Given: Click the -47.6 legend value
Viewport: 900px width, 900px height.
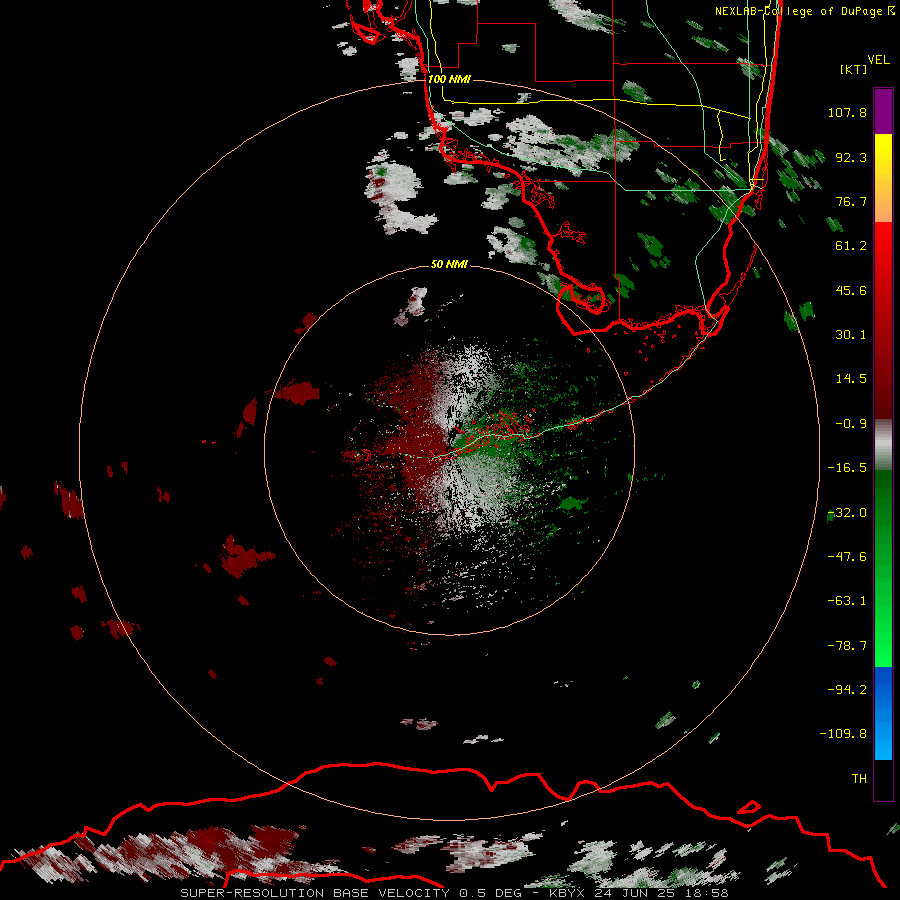Looking at the screenshot, I should pyautogui.click(x=847, y=557).
